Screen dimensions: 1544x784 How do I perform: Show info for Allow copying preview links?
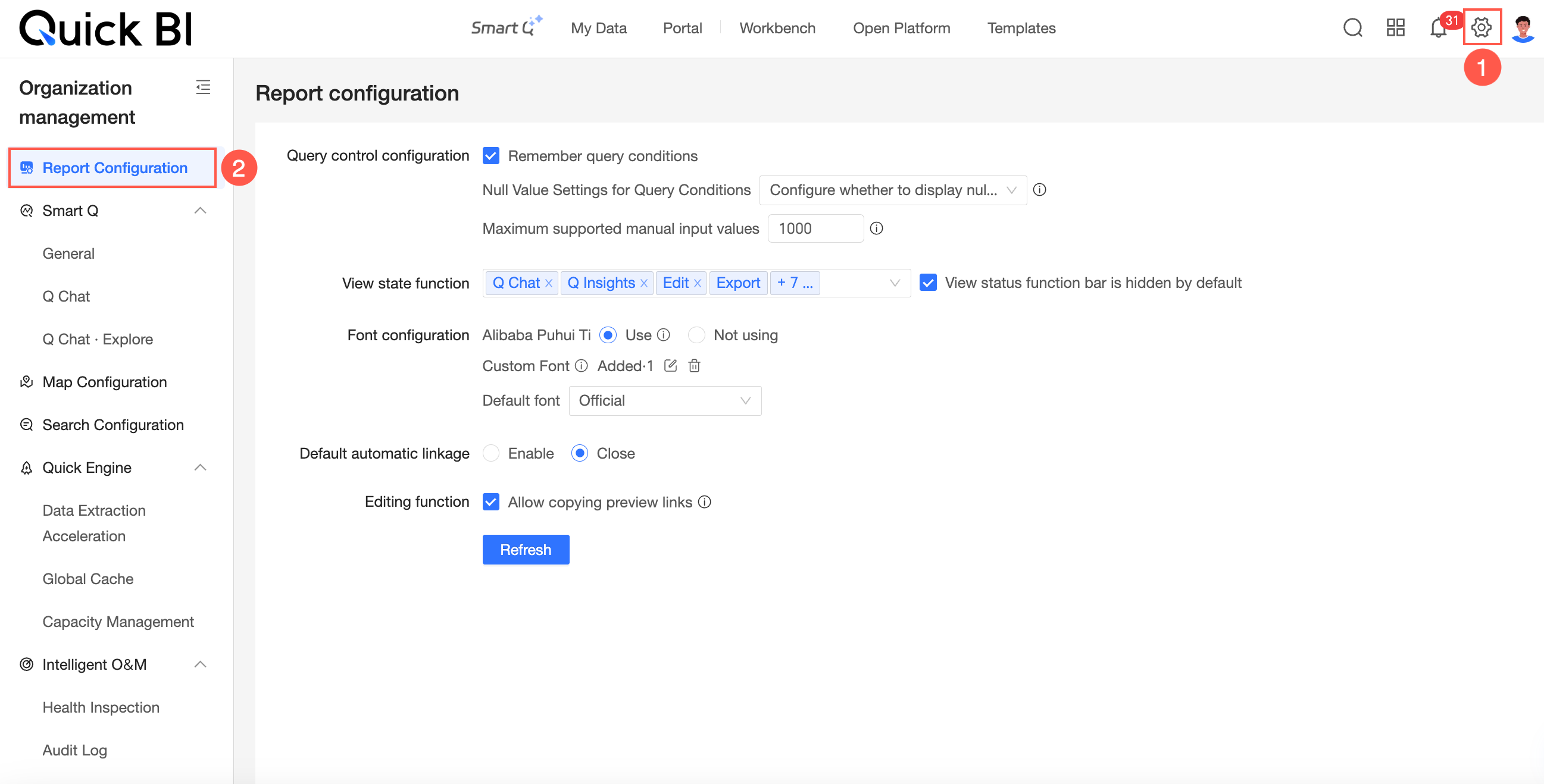(705, 502)
